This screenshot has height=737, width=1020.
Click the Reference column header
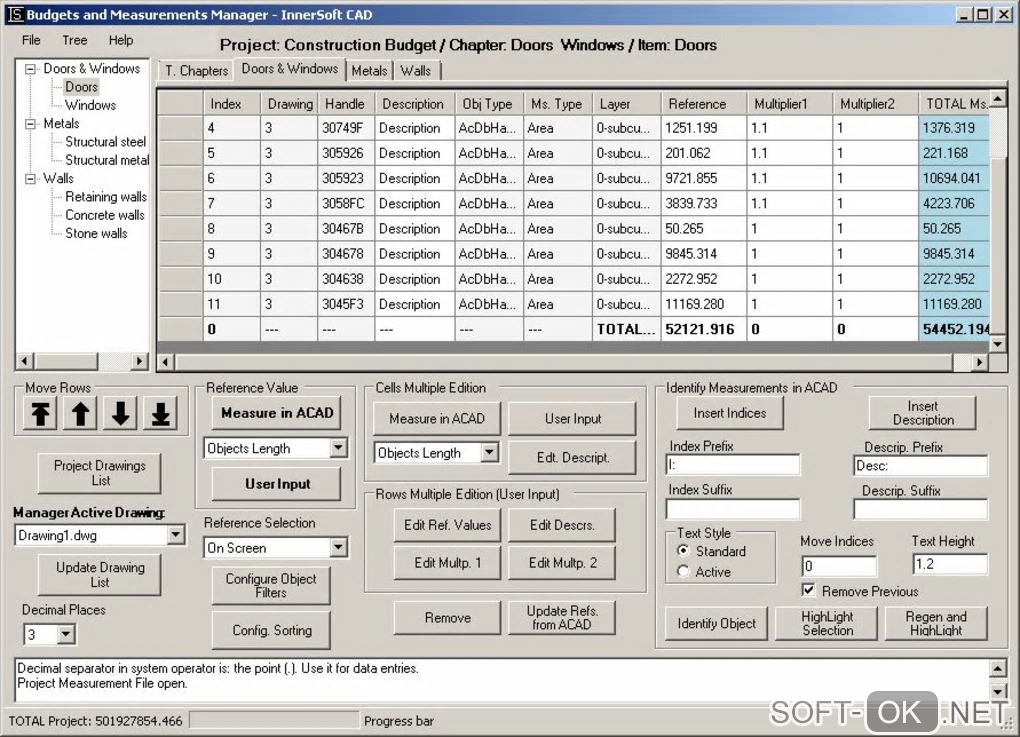(x=704, y=103)
